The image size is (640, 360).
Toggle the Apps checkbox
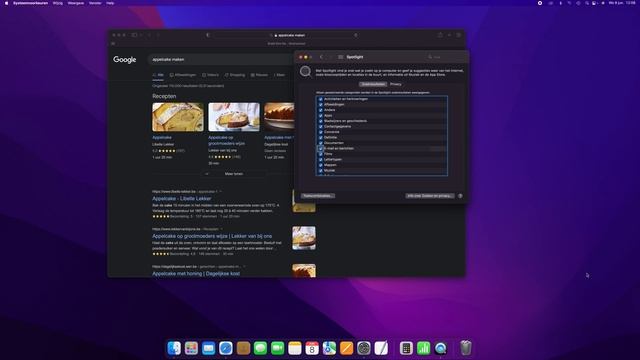pyautogui.click(x=320, y=116)
